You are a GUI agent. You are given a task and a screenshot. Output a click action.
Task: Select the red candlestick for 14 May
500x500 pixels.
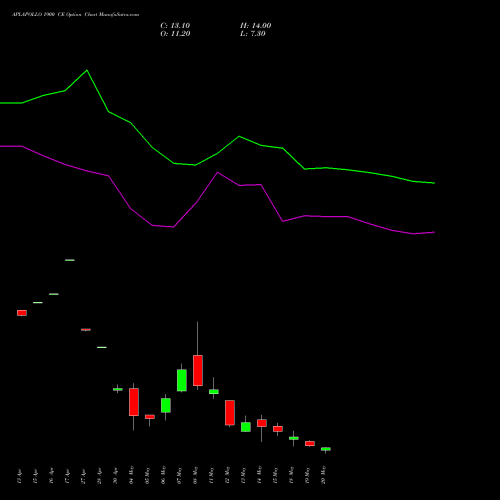(262, 423)
